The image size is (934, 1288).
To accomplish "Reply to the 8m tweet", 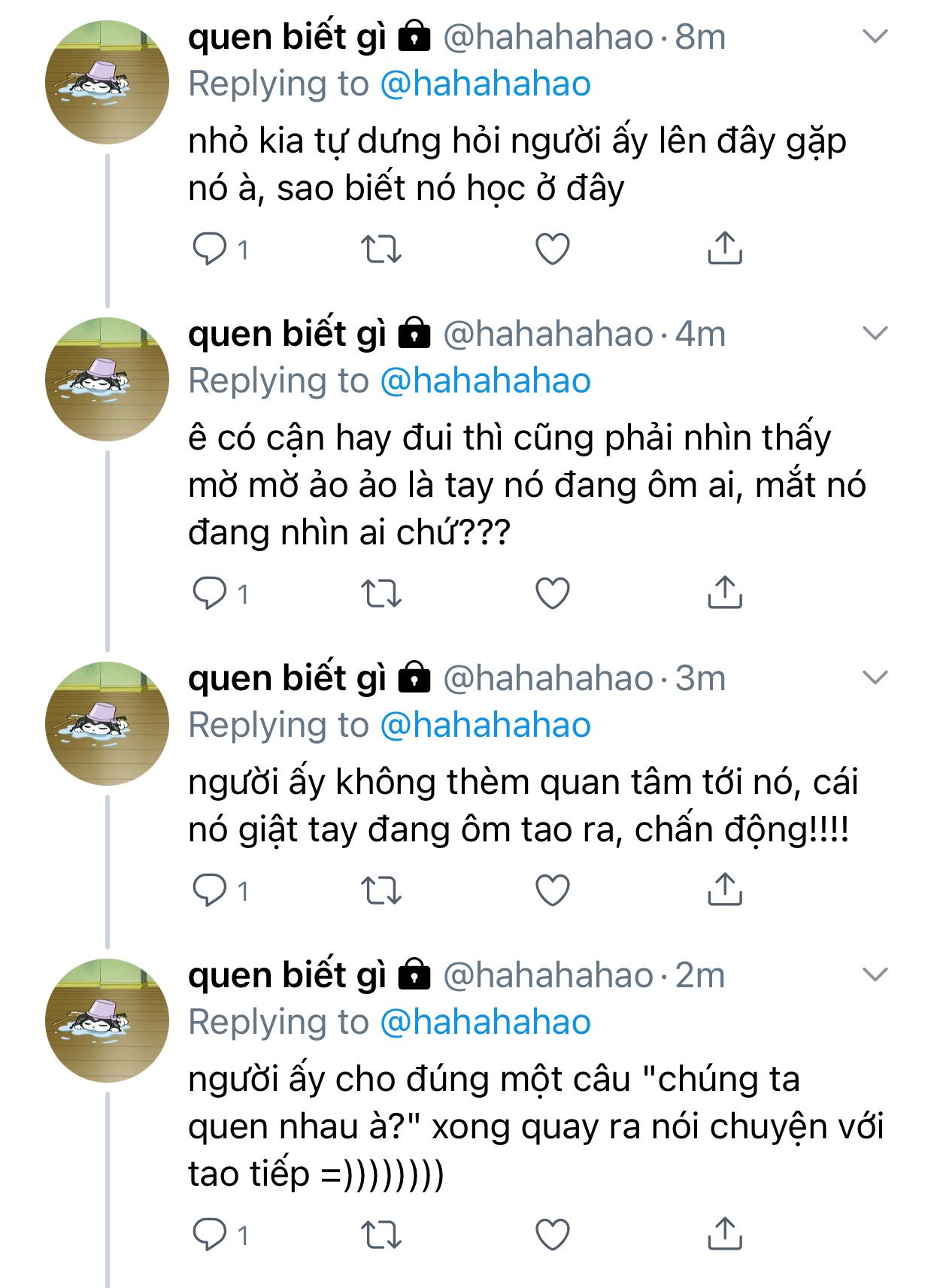I will click(x=210, y=249).
